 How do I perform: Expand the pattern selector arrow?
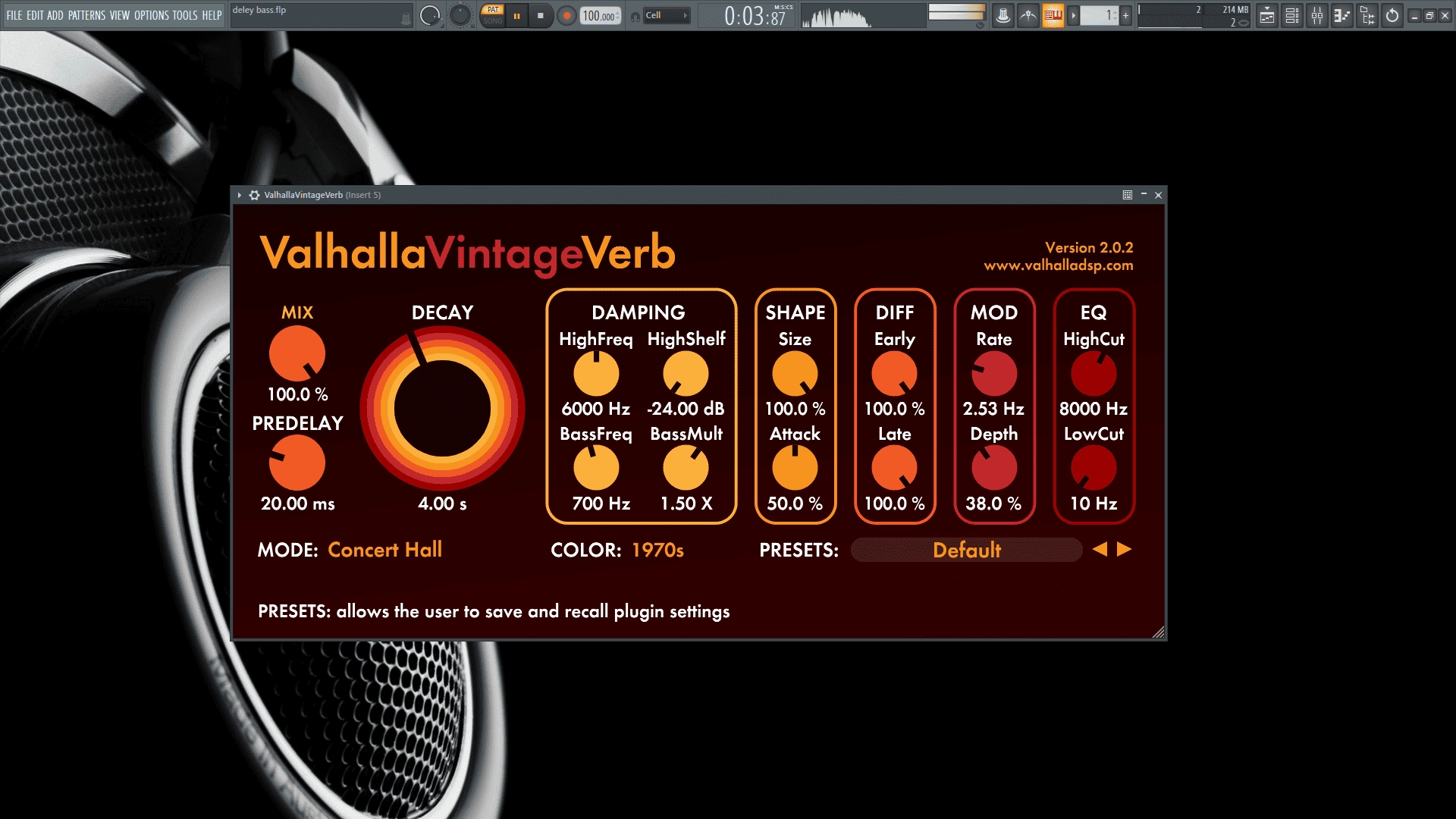click(x=1073, y=15)
